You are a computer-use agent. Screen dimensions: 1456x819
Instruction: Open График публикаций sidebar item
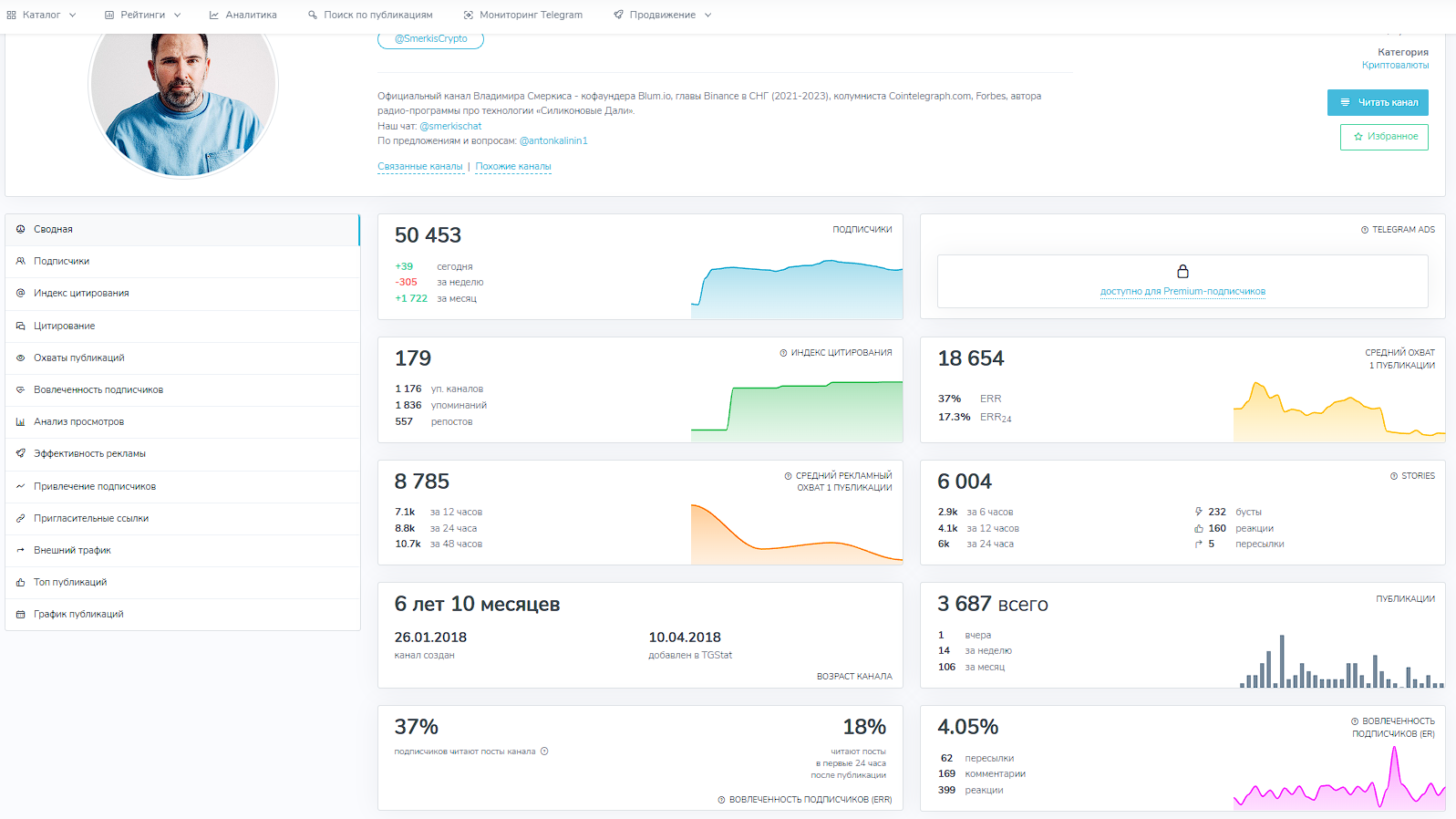tap(182, 614)
